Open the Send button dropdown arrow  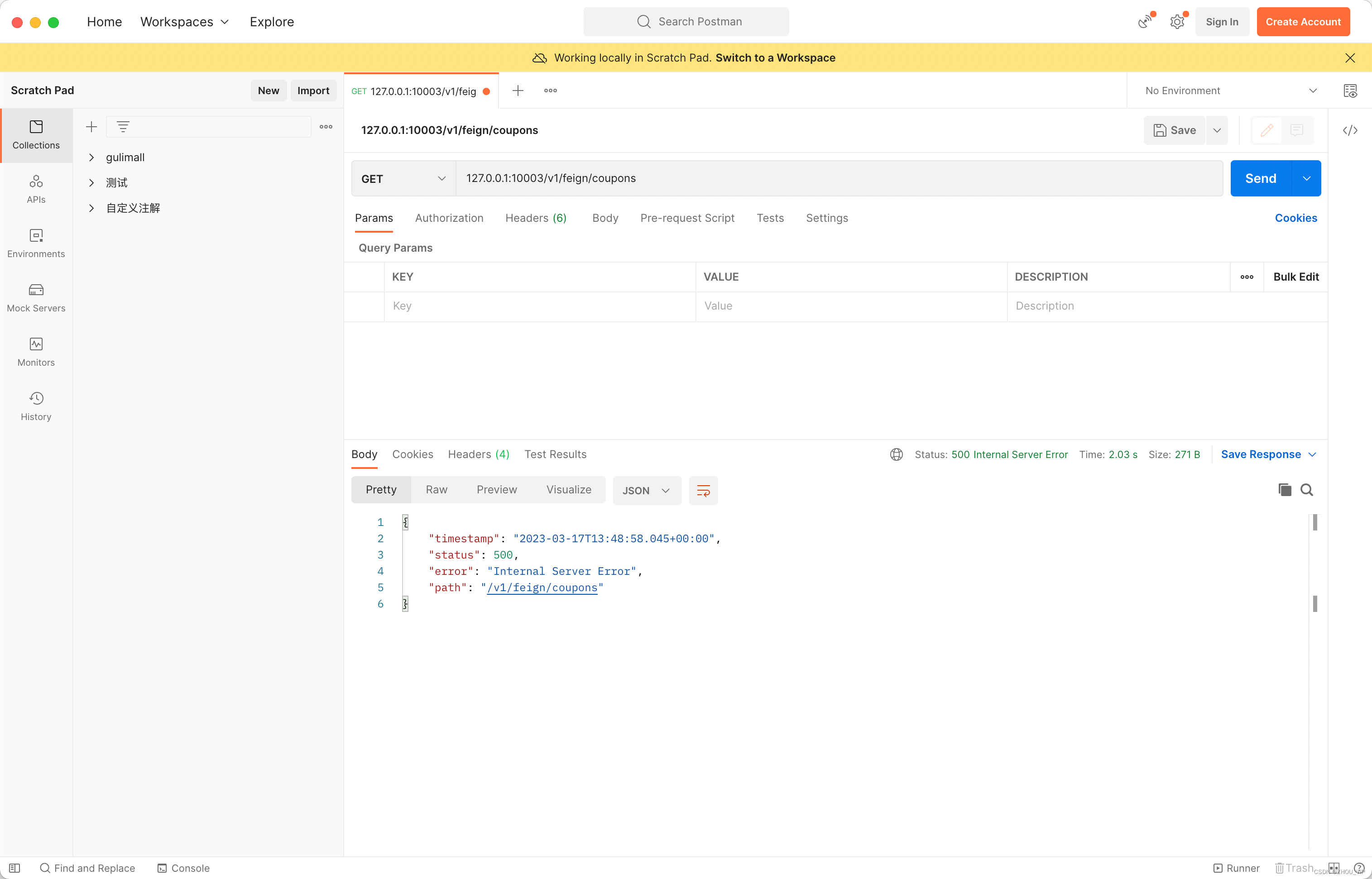pos(1306,179)
